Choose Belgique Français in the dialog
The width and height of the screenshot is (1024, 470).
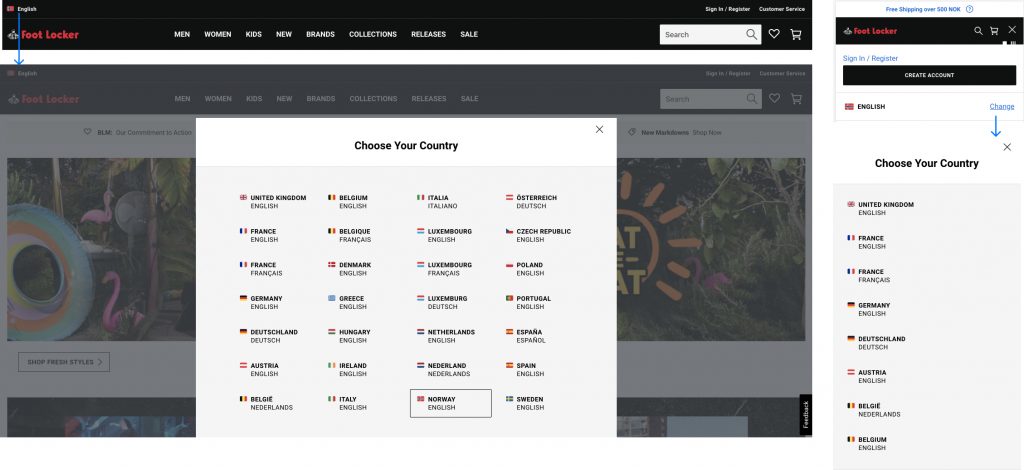(x=349, y=235)
